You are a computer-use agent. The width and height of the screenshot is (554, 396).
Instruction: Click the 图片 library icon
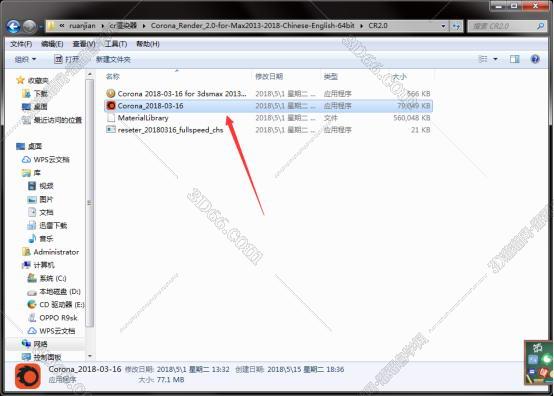click(32, 199)
